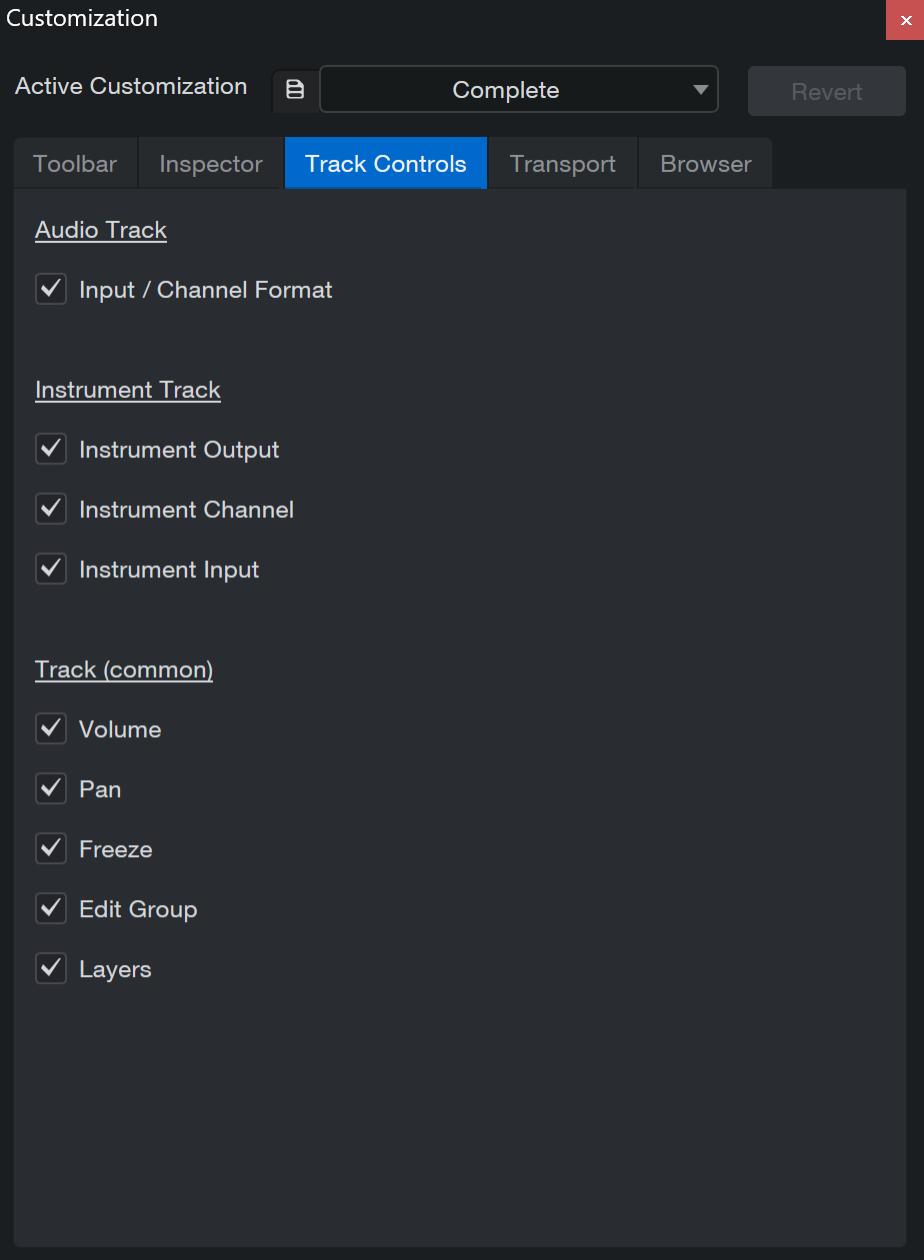Click the Audio Track section heading

tap(101, 230)
